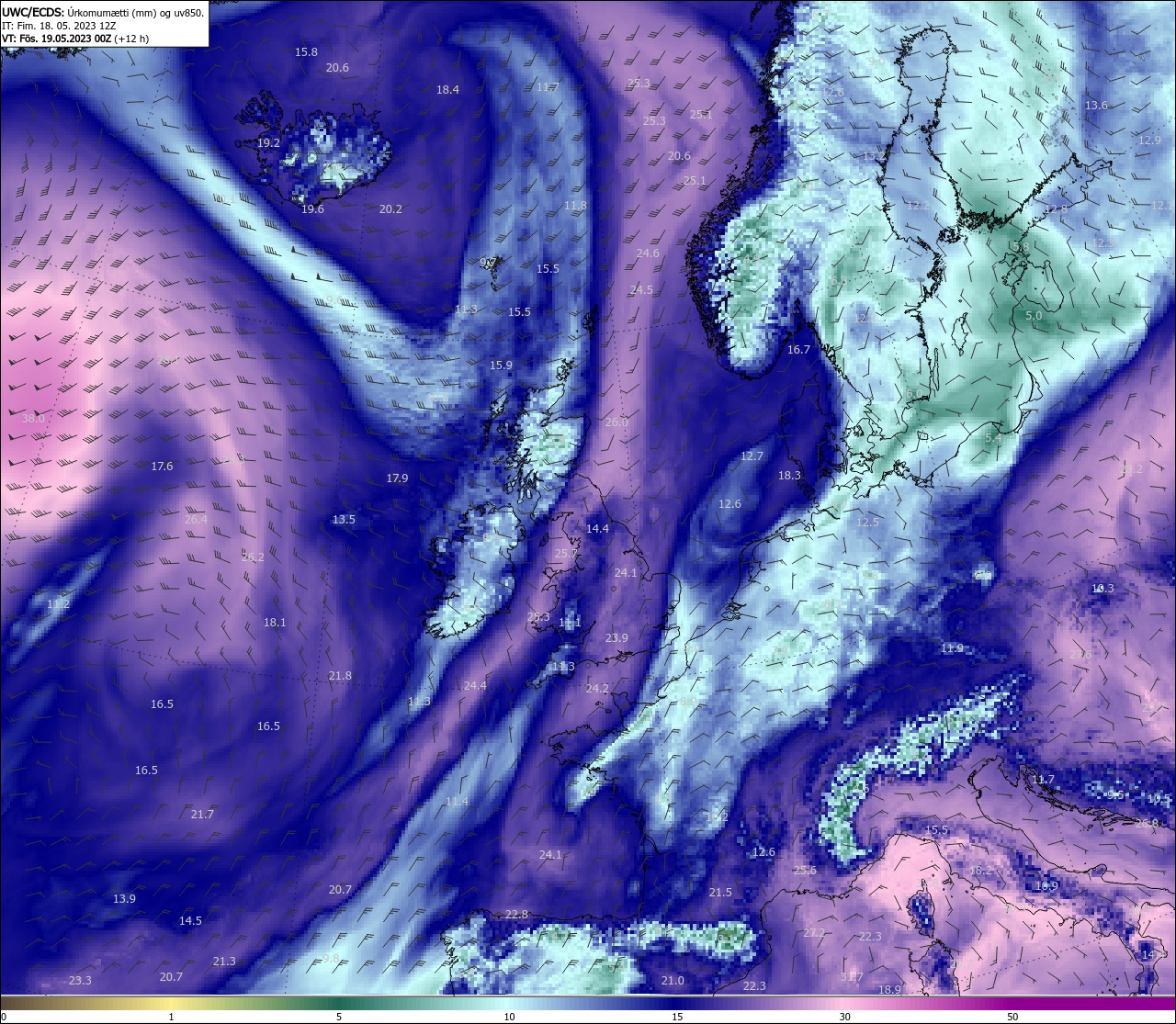The image size is (1176, 1024).
Task: Click the 13.9 value label
Action: tap(124, 899)
